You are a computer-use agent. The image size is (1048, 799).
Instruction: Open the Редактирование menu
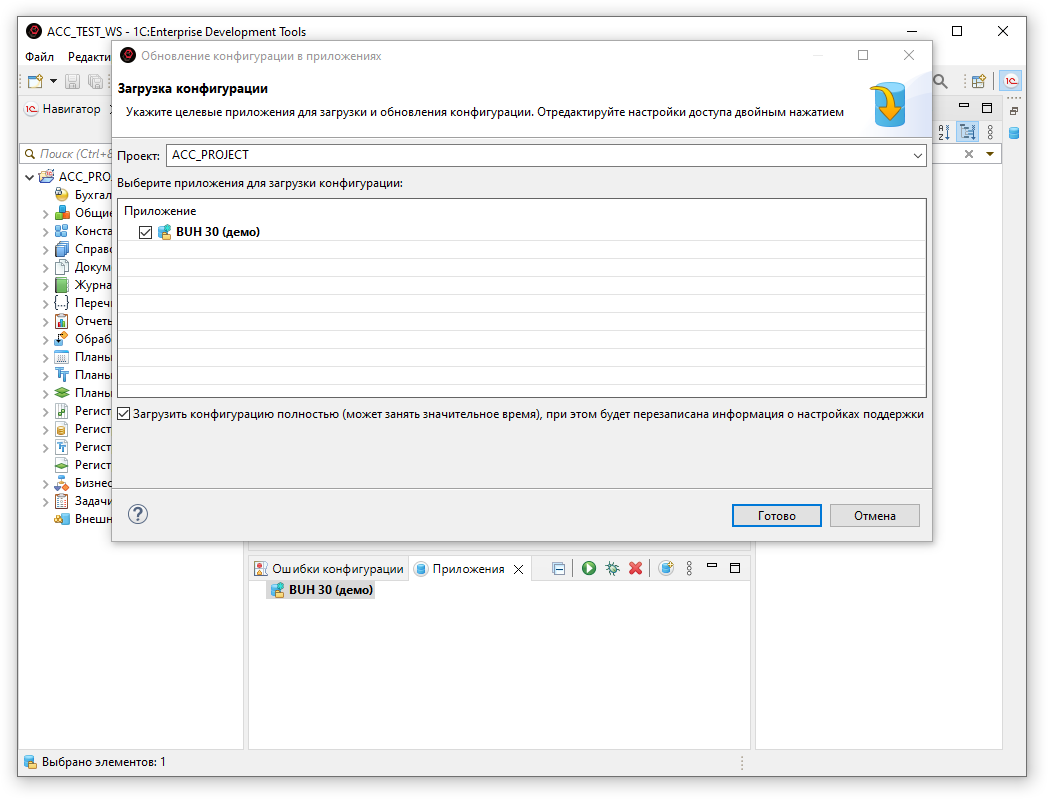coord(89,57)
